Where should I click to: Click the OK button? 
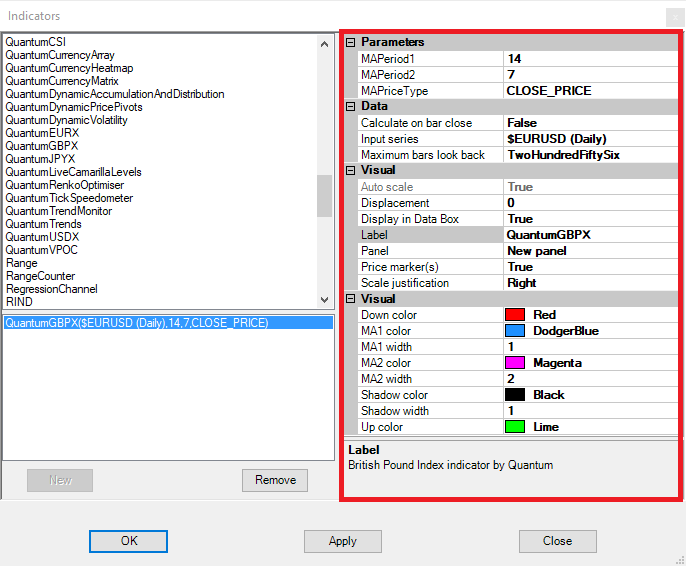(x=128, y=541)
